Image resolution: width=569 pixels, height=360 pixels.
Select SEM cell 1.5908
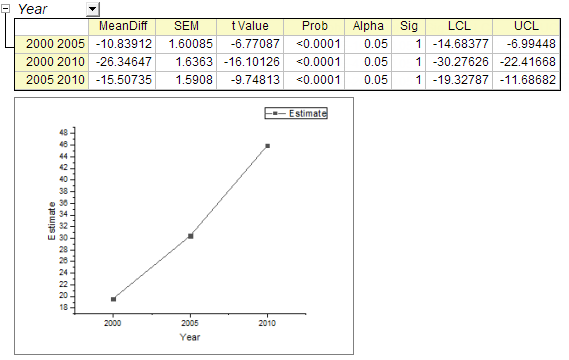pos(186,80)
